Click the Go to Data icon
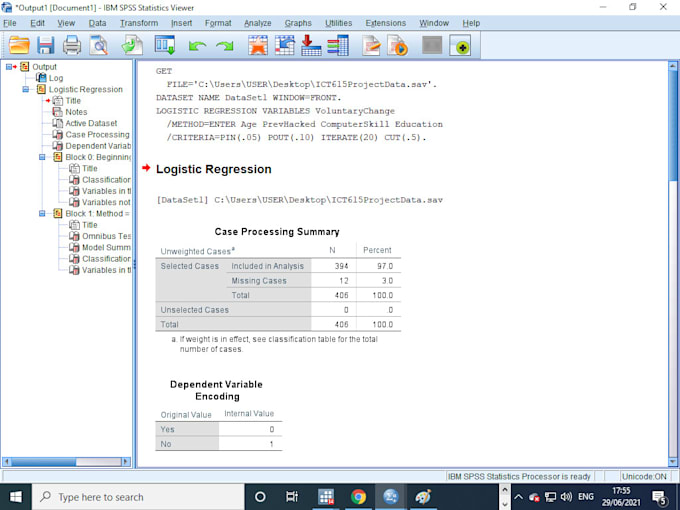Screen dimensions: 680x510 258,45
